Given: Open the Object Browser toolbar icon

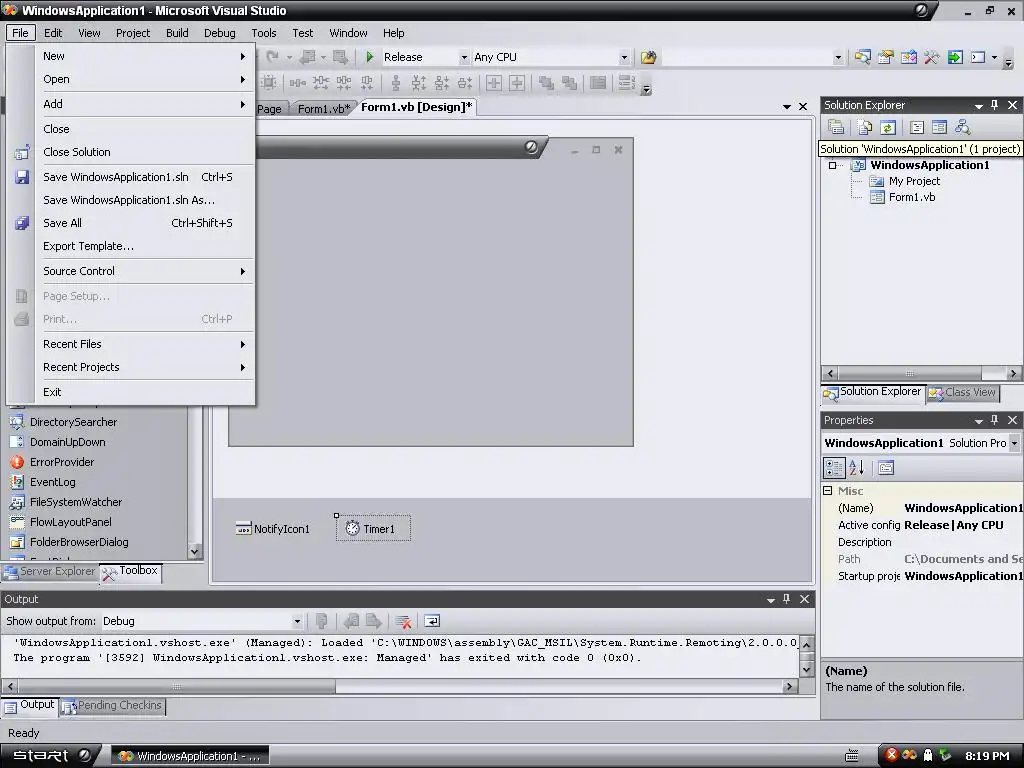Looking at the screenshot, I should click(x=908, y=57).
